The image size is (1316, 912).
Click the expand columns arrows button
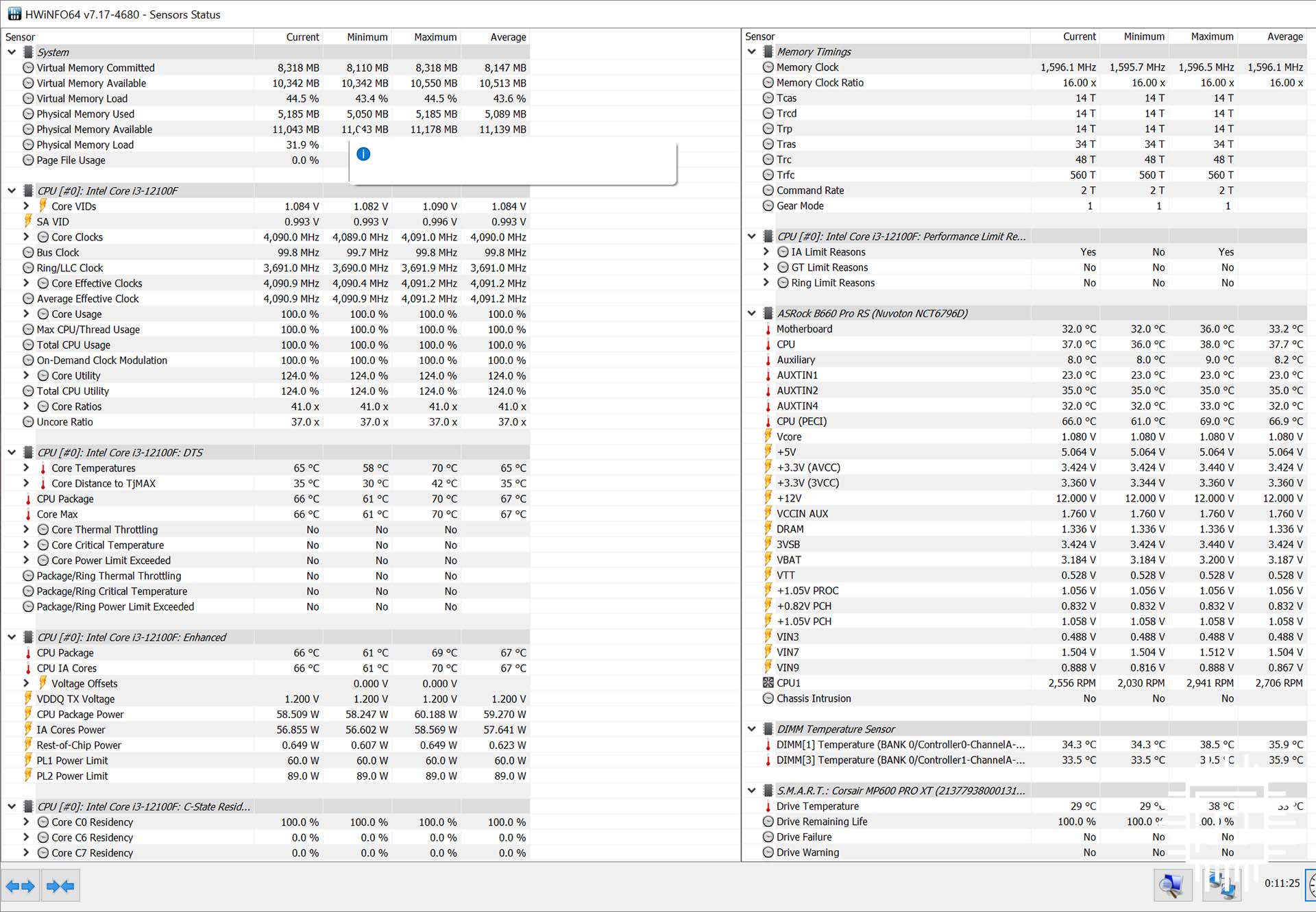tap(21, 886)
